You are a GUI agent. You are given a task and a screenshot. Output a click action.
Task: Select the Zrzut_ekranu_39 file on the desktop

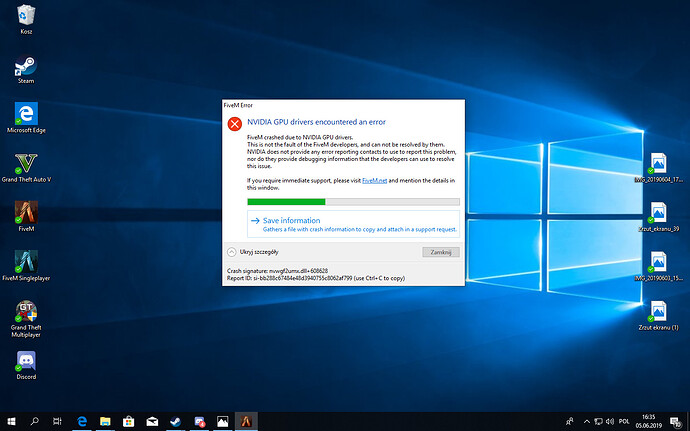(658, 214)
